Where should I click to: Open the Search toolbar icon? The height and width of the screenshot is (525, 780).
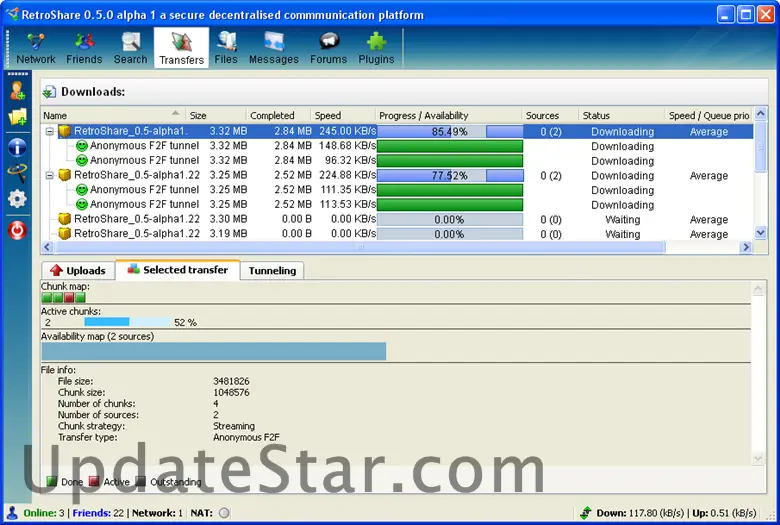click(130, 48)
